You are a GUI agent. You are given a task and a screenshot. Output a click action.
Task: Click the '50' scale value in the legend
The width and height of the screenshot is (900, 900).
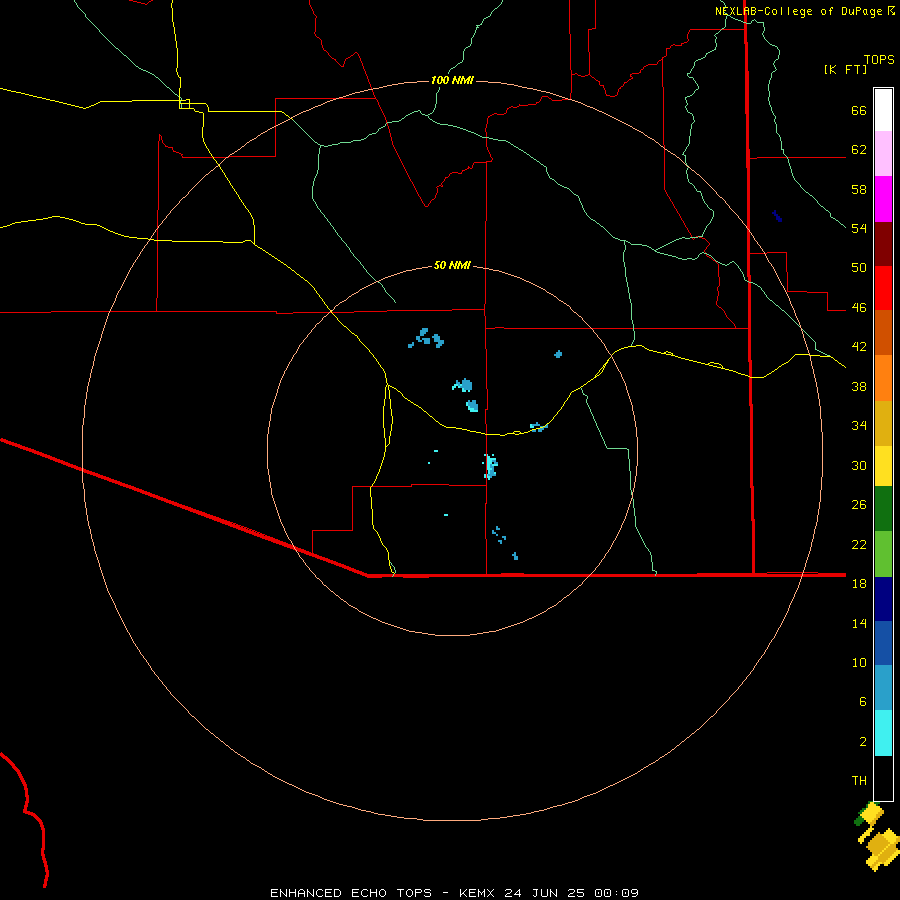pos(859,268)
